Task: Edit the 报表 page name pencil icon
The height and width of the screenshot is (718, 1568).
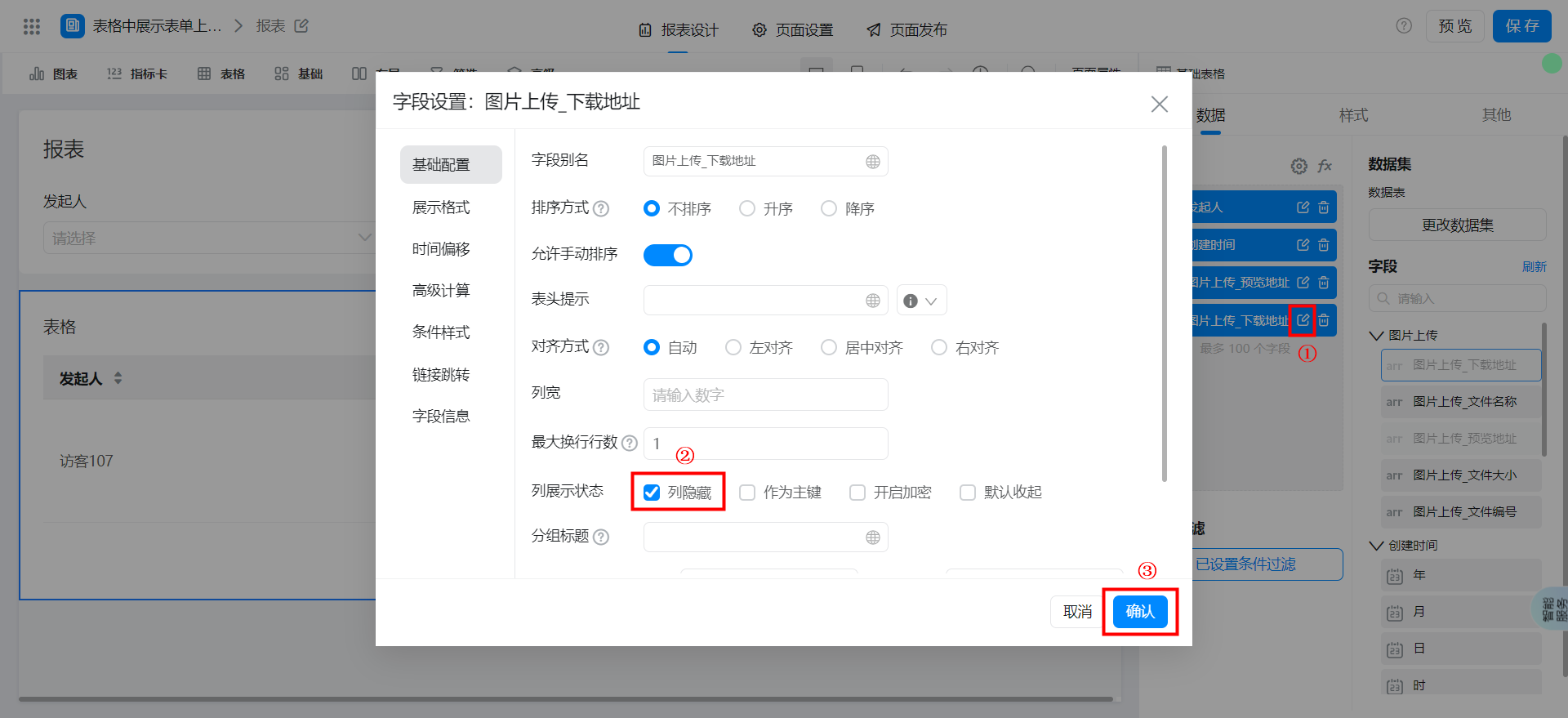Action: (x=301, y=26)
